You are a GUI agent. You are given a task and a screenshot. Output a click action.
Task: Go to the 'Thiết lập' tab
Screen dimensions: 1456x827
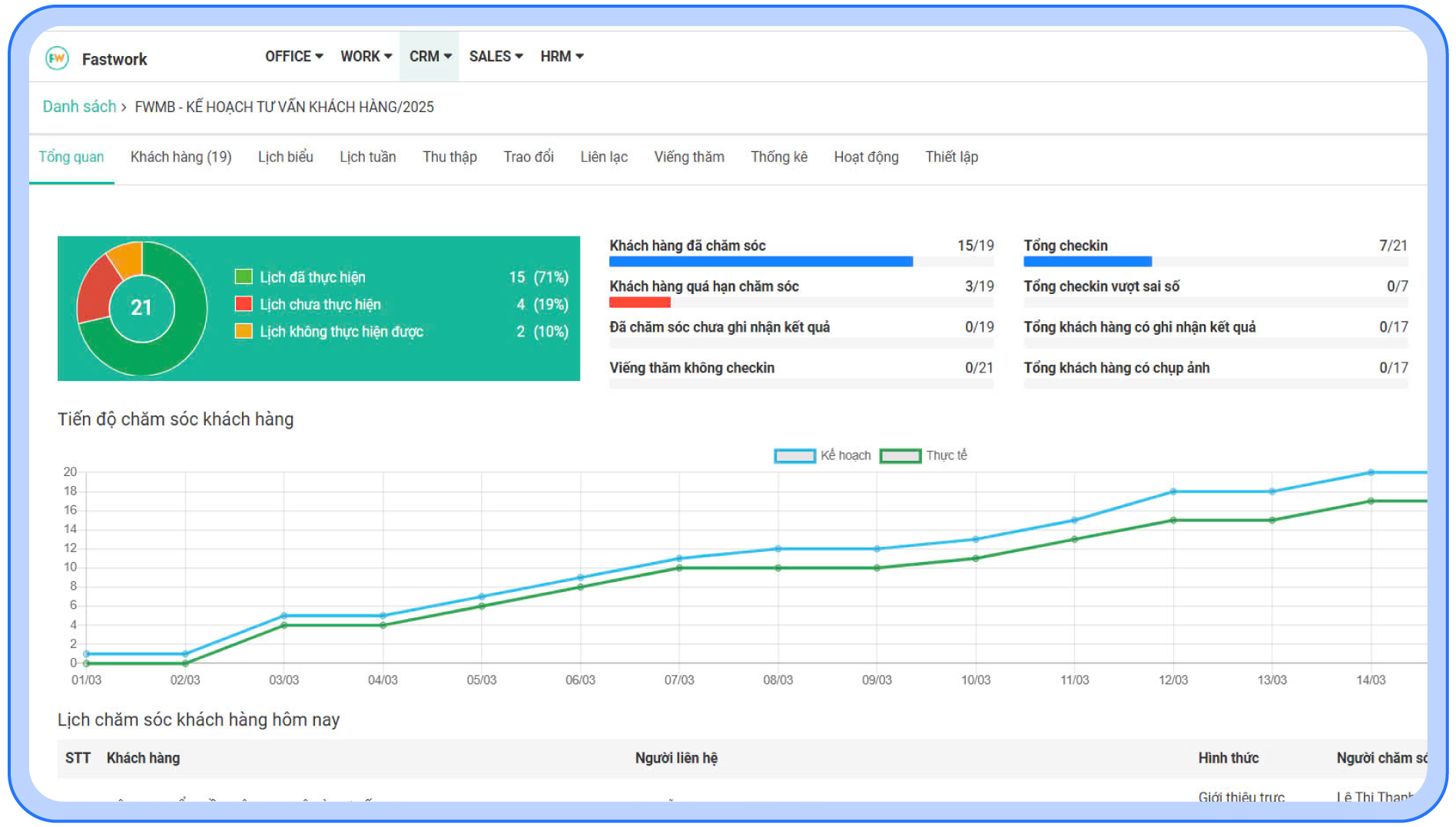(x=951, y=157)
